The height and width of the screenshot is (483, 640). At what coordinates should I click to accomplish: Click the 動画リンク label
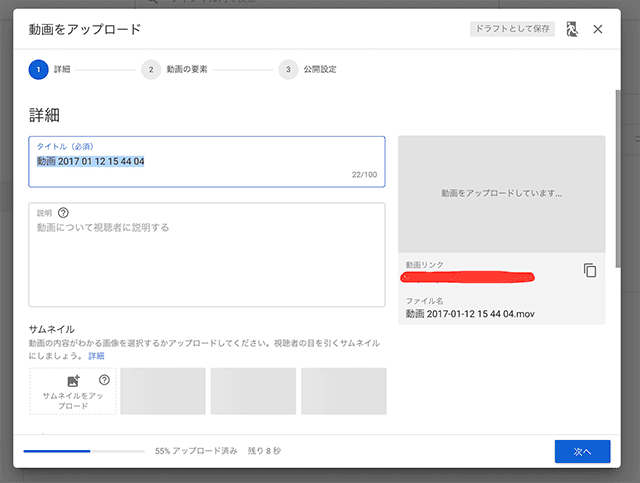coord(424,265)
